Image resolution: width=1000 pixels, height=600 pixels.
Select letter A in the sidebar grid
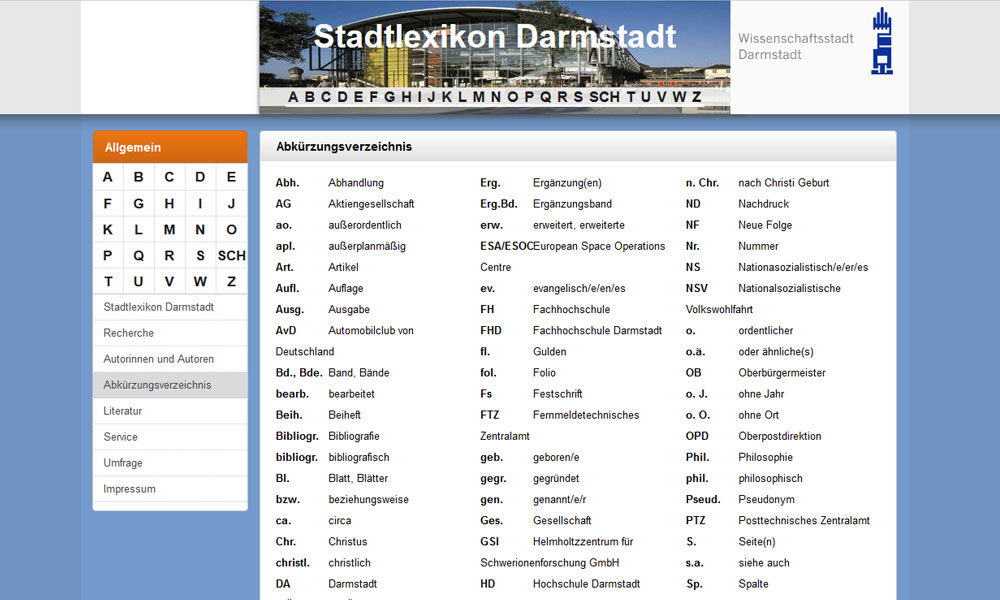tap(108, 177)
